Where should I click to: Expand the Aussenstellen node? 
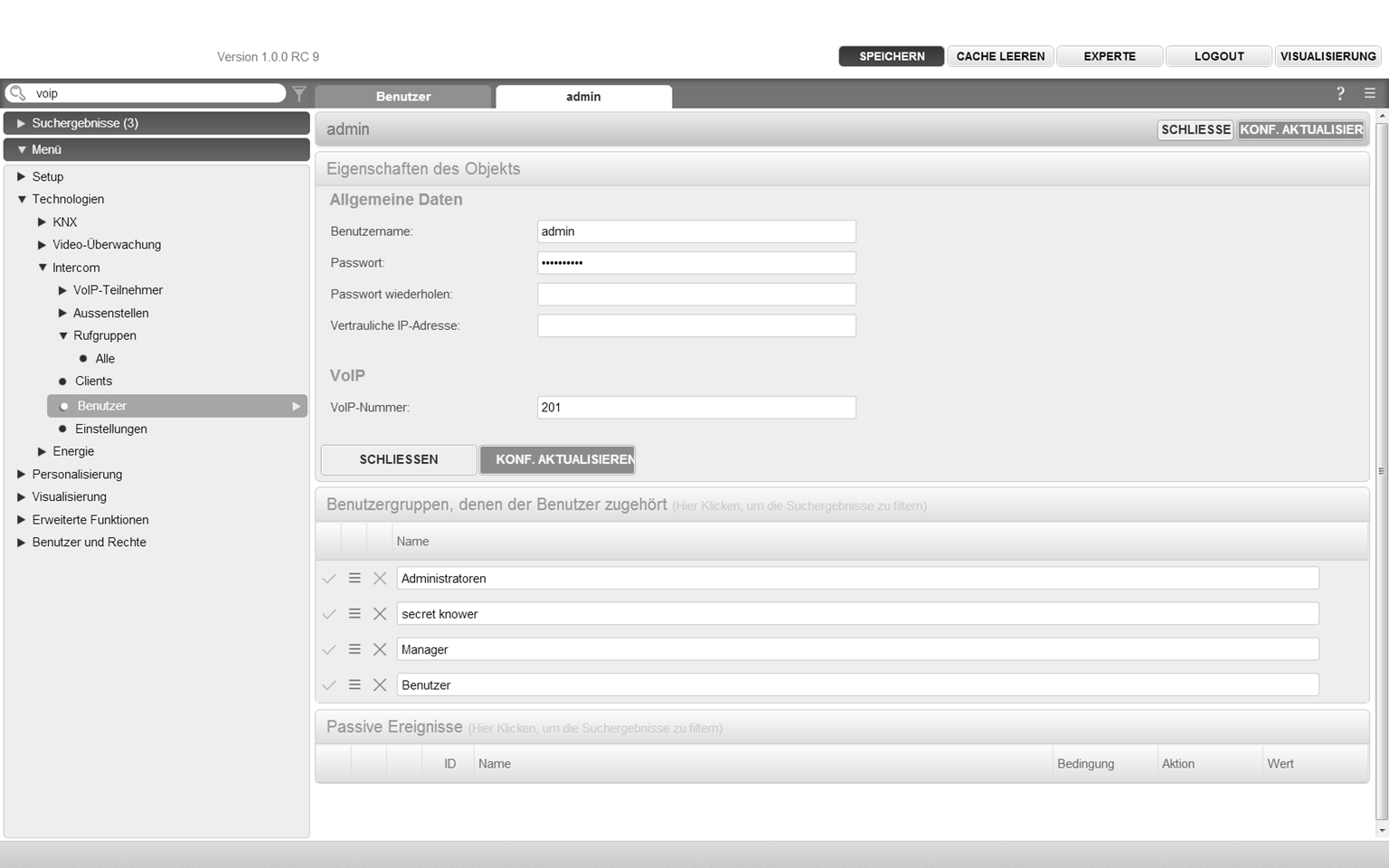[x=62, y=313]
